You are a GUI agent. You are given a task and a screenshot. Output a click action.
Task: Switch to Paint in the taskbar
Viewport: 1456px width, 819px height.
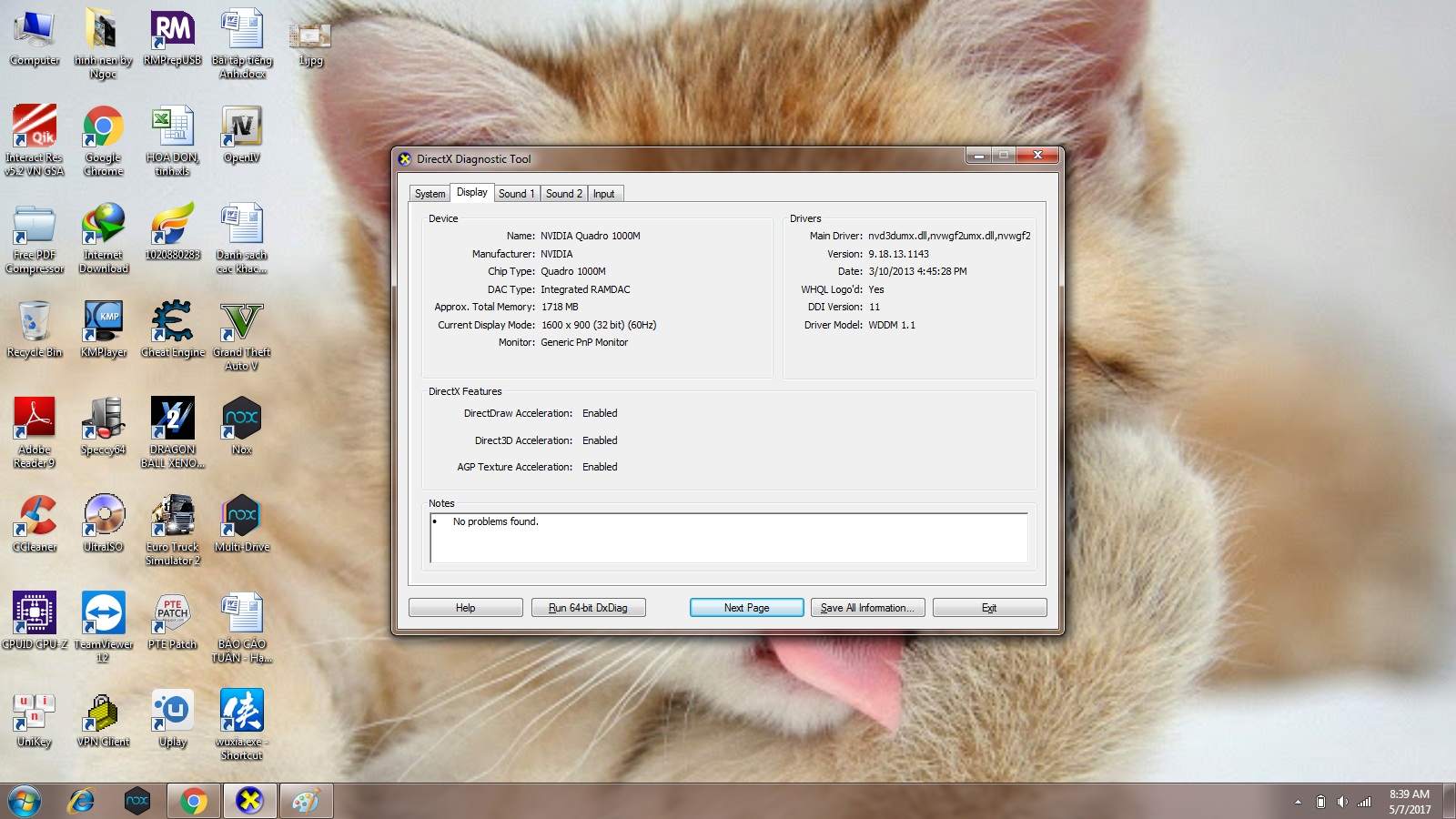coord(306,802)
